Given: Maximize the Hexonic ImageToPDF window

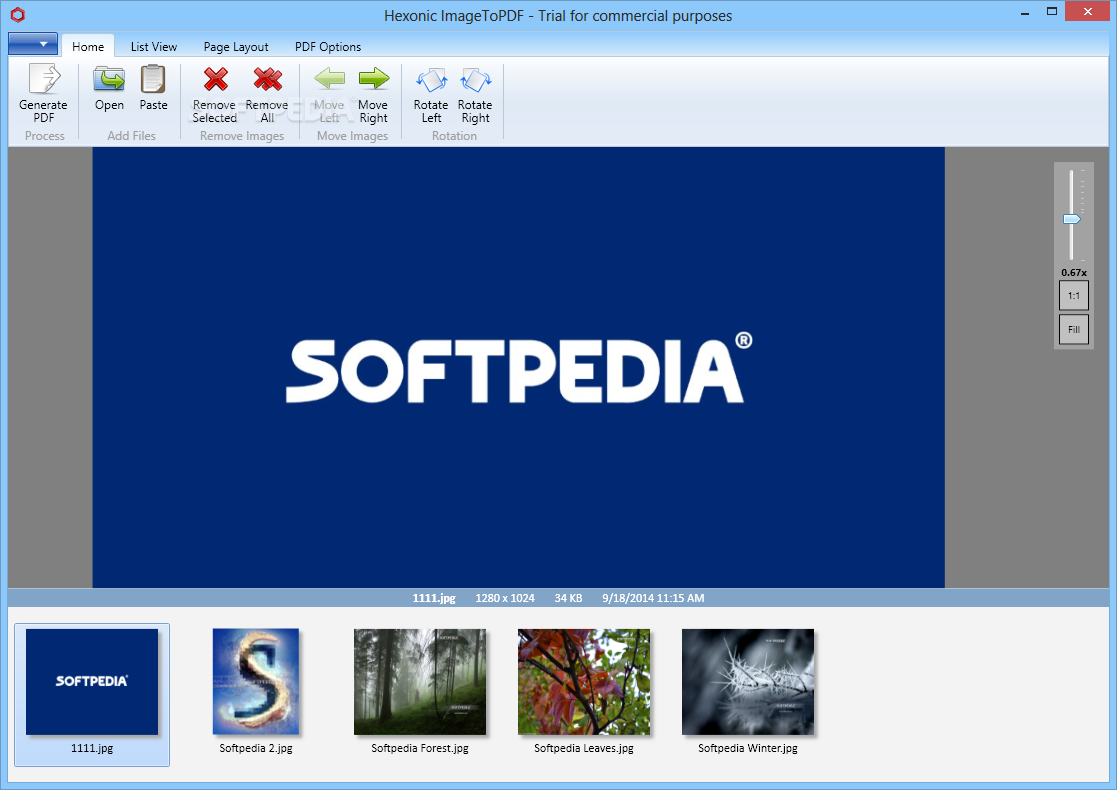Looking at the screenshot, I should (1051, 12).
